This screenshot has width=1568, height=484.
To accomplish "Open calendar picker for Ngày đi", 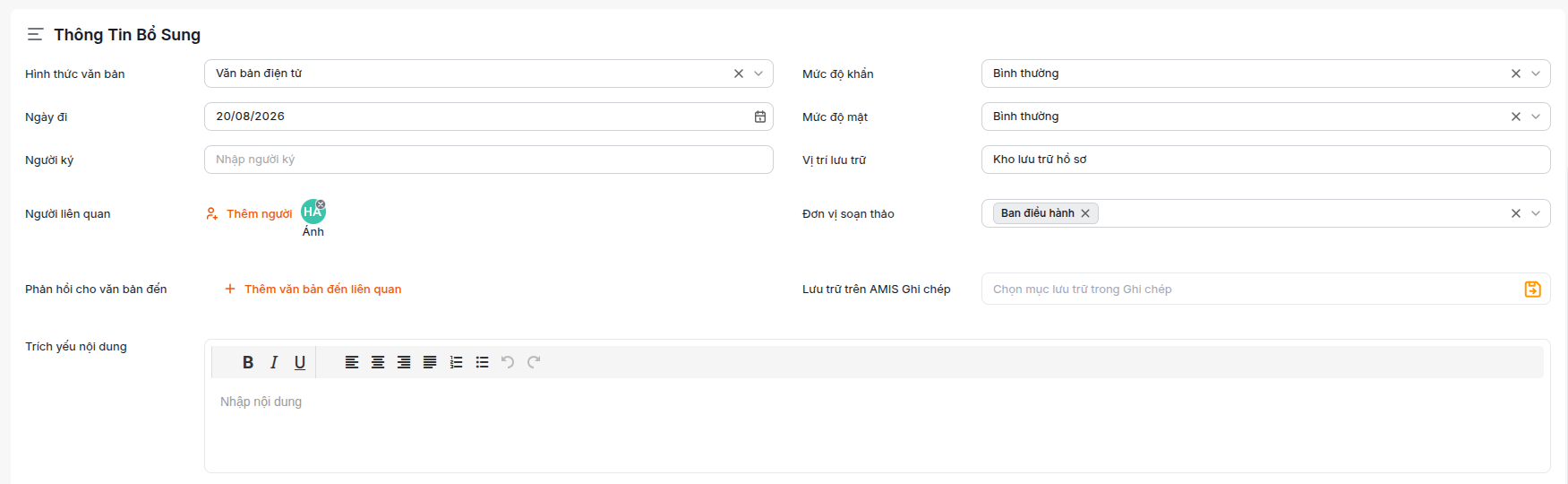I will [x=759, y=117].
